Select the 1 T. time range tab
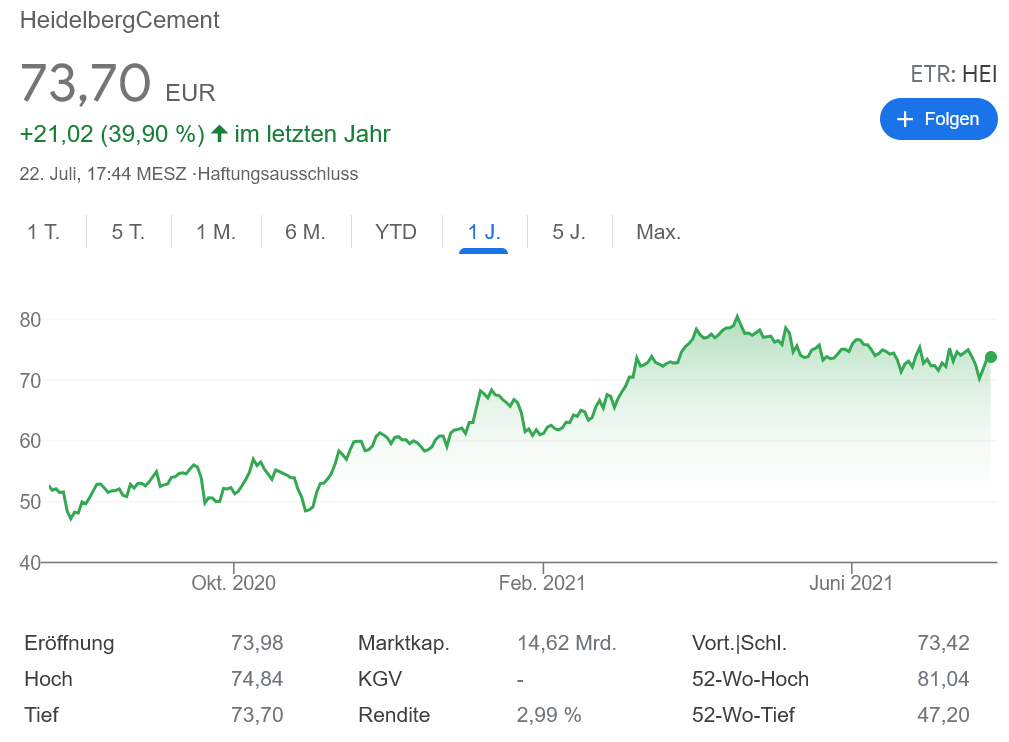This screenshot has width=1009, height=742. [x=43, y=232]
